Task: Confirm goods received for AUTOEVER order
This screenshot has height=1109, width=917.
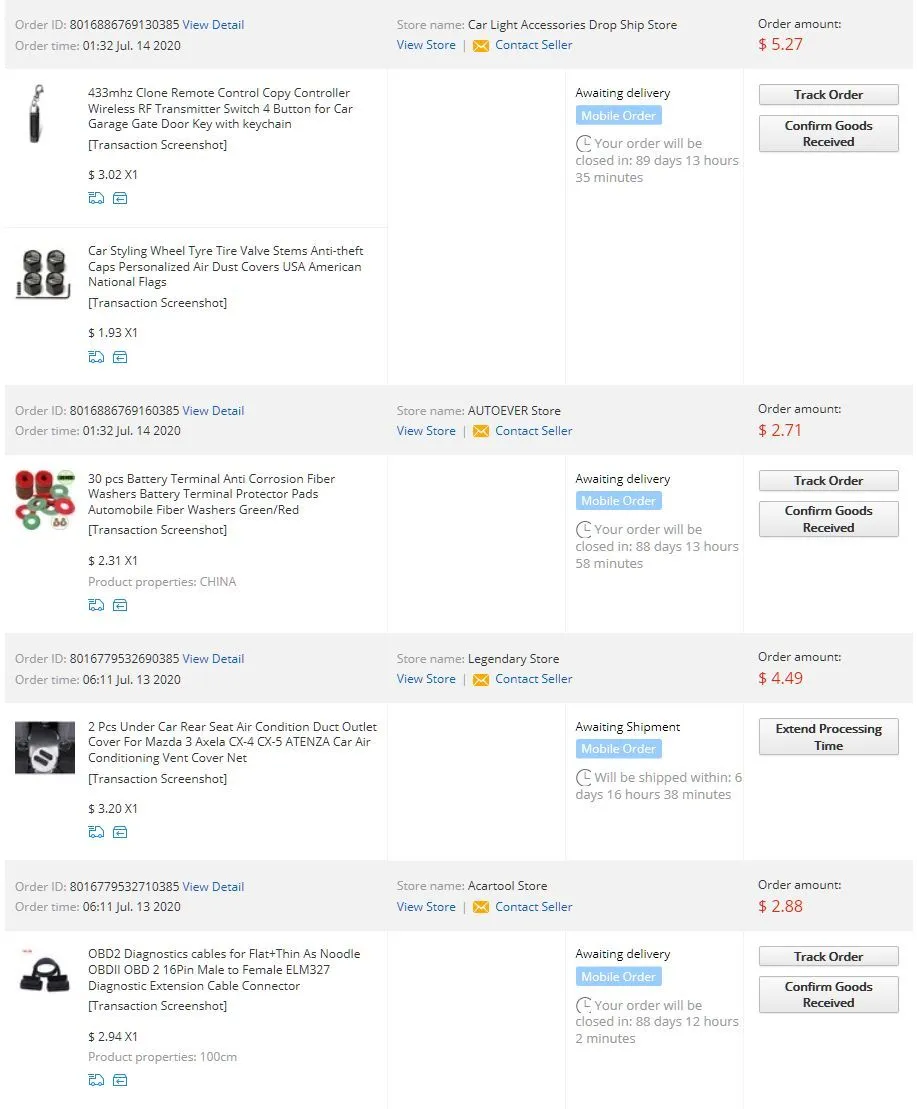Action: pos(828,519)
